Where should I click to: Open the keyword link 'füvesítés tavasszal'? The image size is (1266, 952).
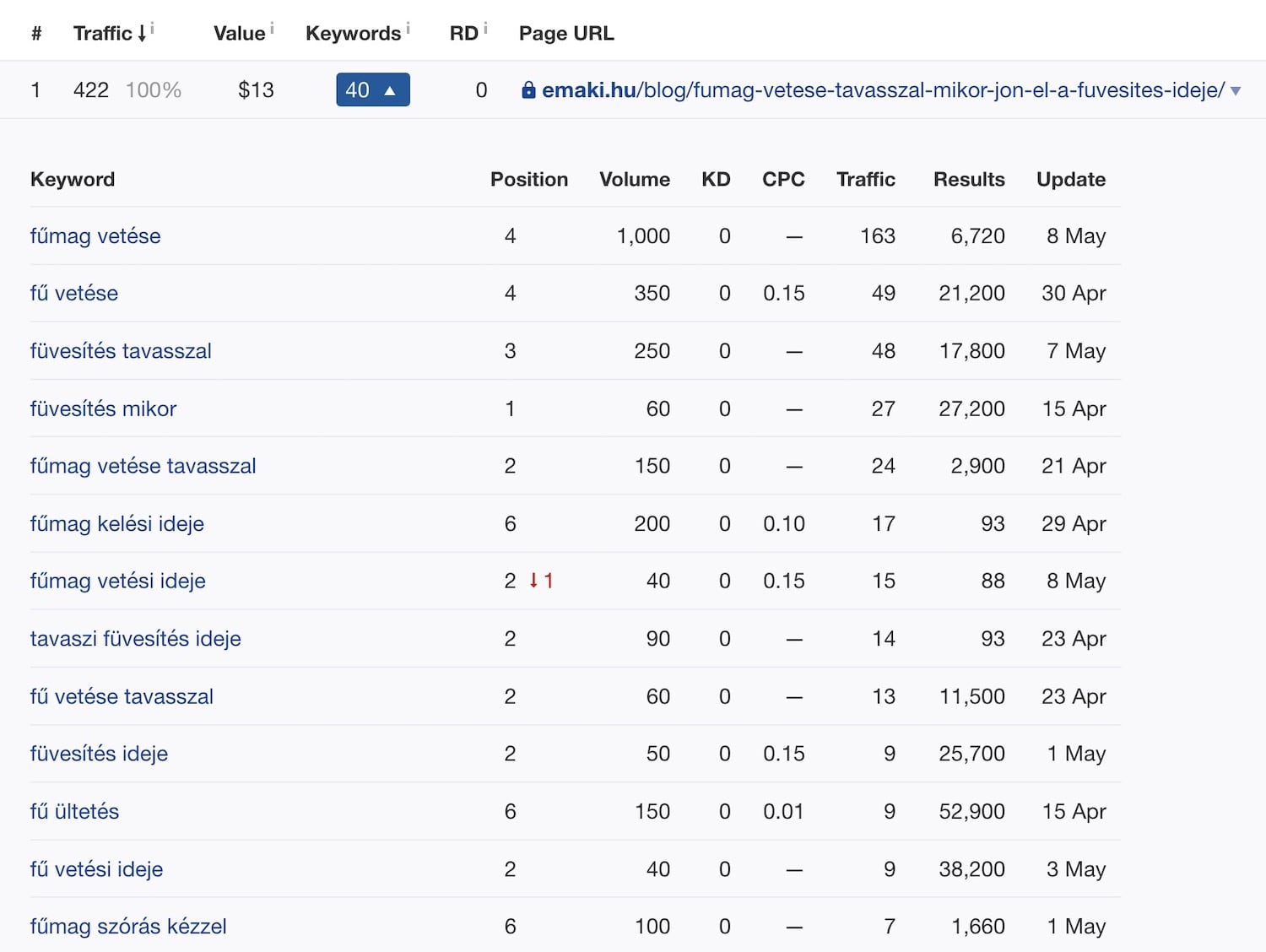click(121, 351)
